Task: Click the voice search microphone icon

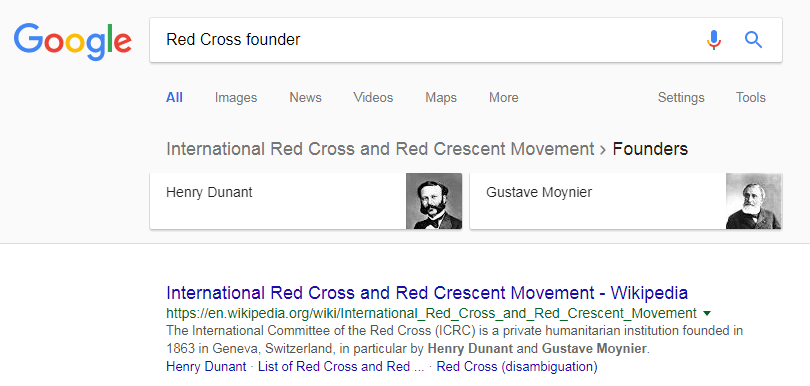Action: click(713, 40)
